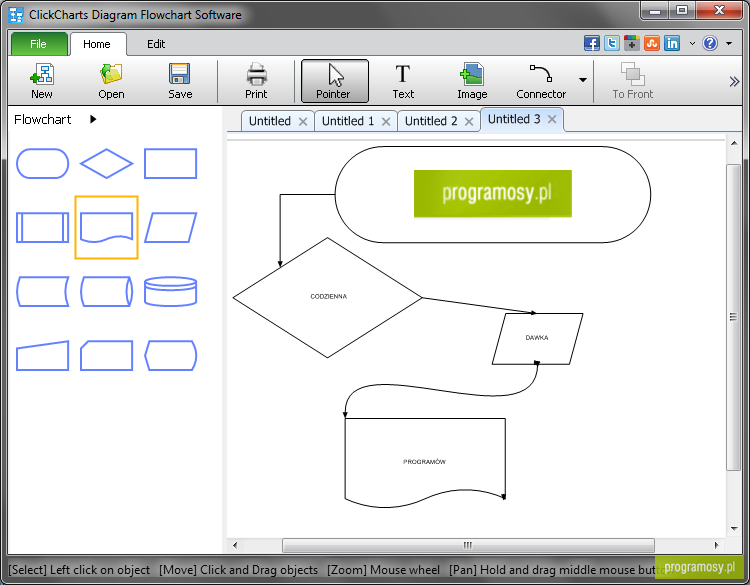Switch to the Untitled document tab
Image resolution: width=750 pixels, height=585 pixels.
coord(270,121)
